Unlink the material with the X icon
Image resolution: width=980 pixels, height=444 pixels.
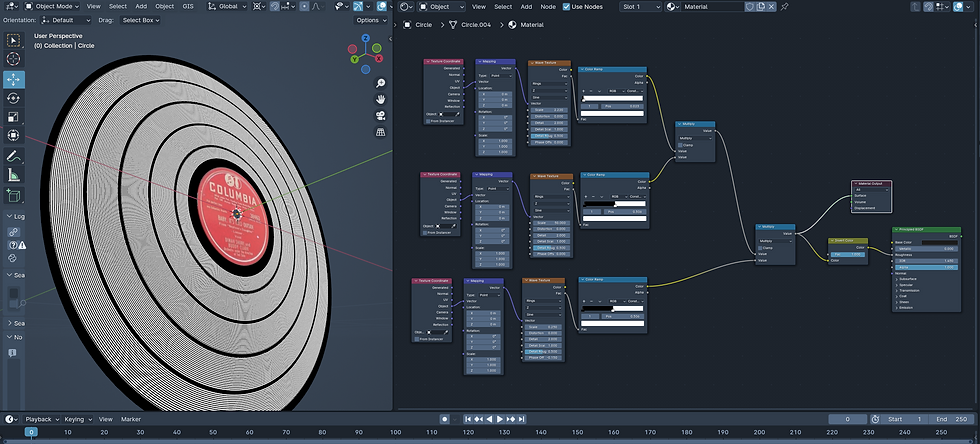point(771,7)
